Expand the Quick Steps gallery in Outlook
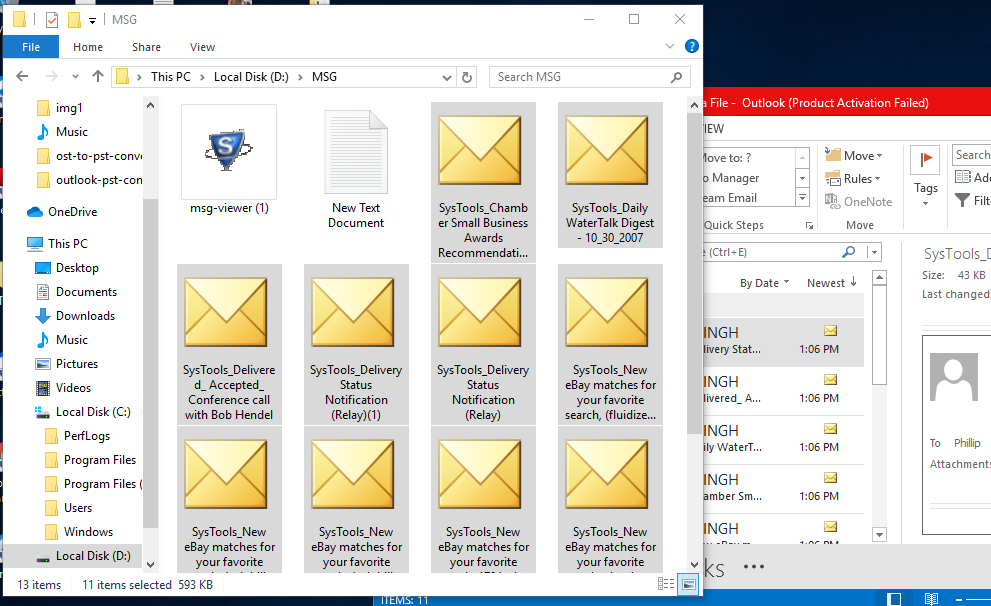Viewport: 991px width, 606px height. pos(802,198)
